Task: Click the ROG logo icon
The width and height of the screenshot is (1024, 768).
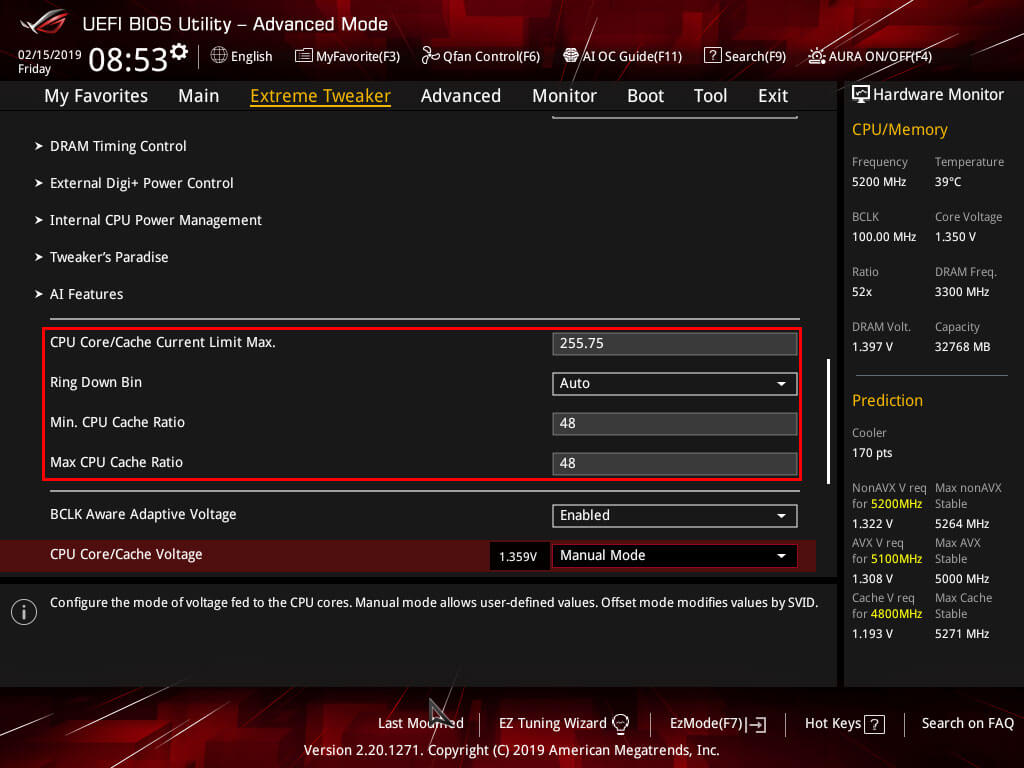Action: tap(44, 23)
